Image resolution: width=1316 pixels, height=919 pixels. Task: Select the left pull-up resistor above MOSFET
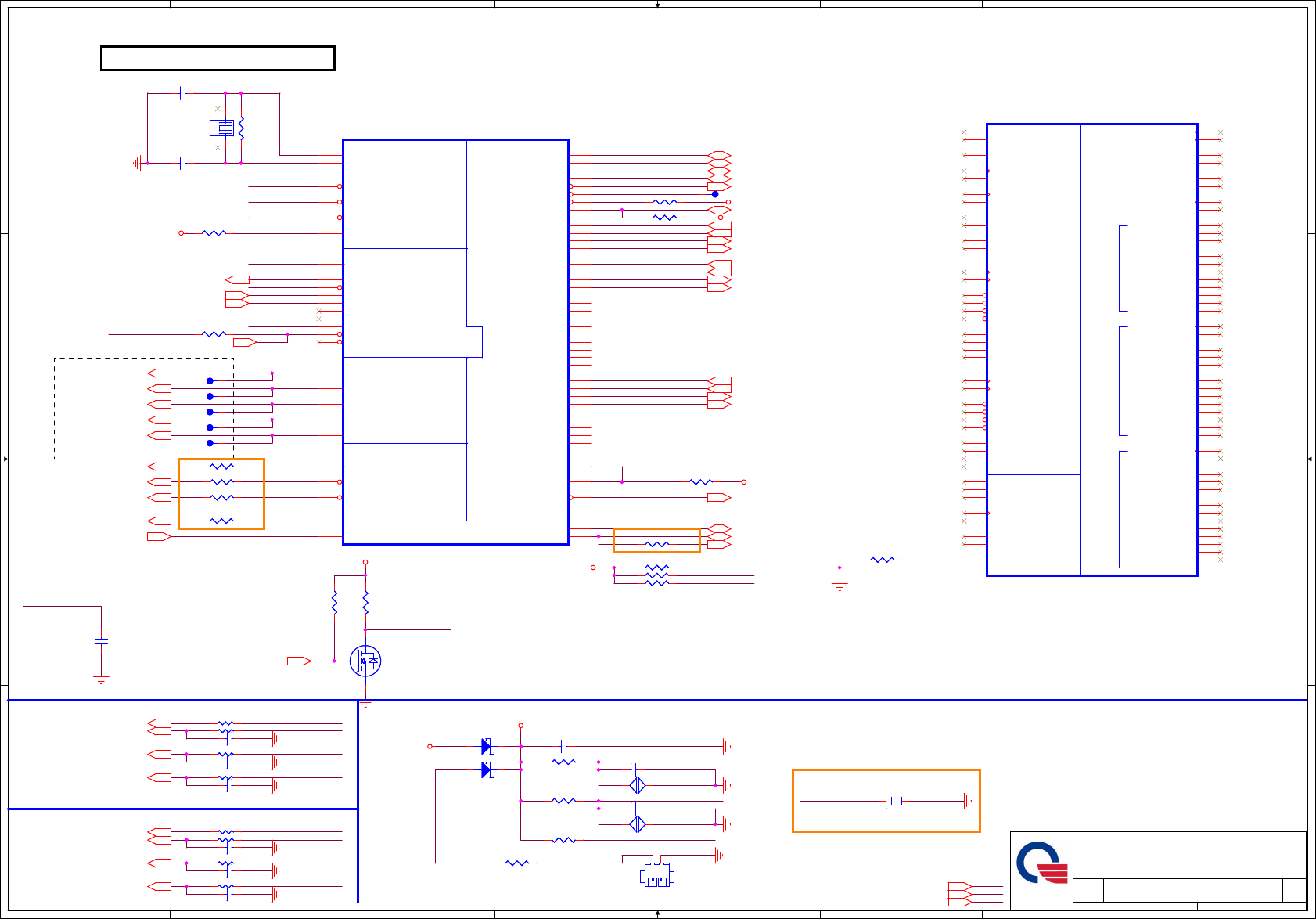click(334, 603)
